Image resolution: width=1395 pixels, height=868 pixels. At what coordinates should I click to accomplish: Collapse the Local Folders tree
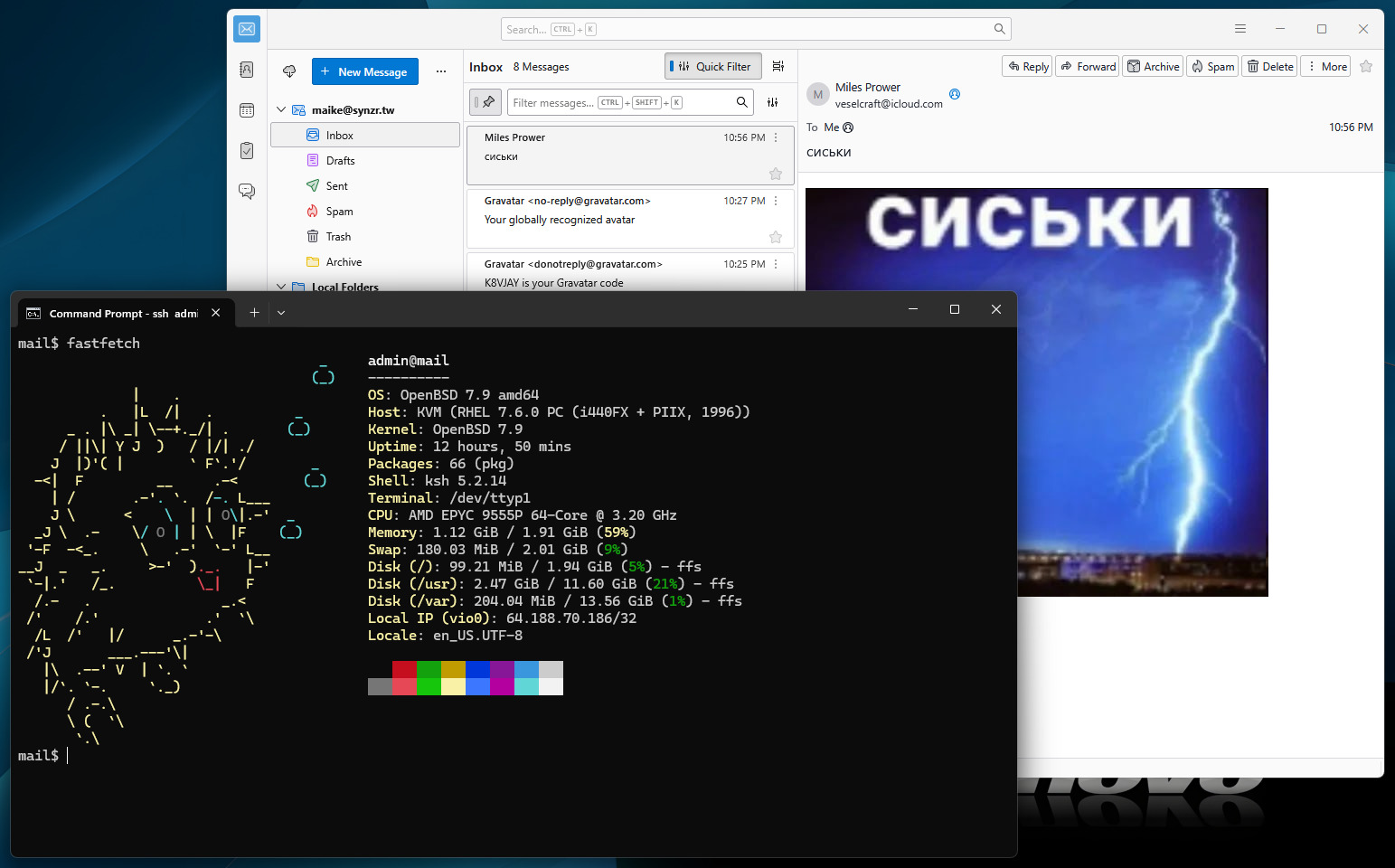coord(281,287)
